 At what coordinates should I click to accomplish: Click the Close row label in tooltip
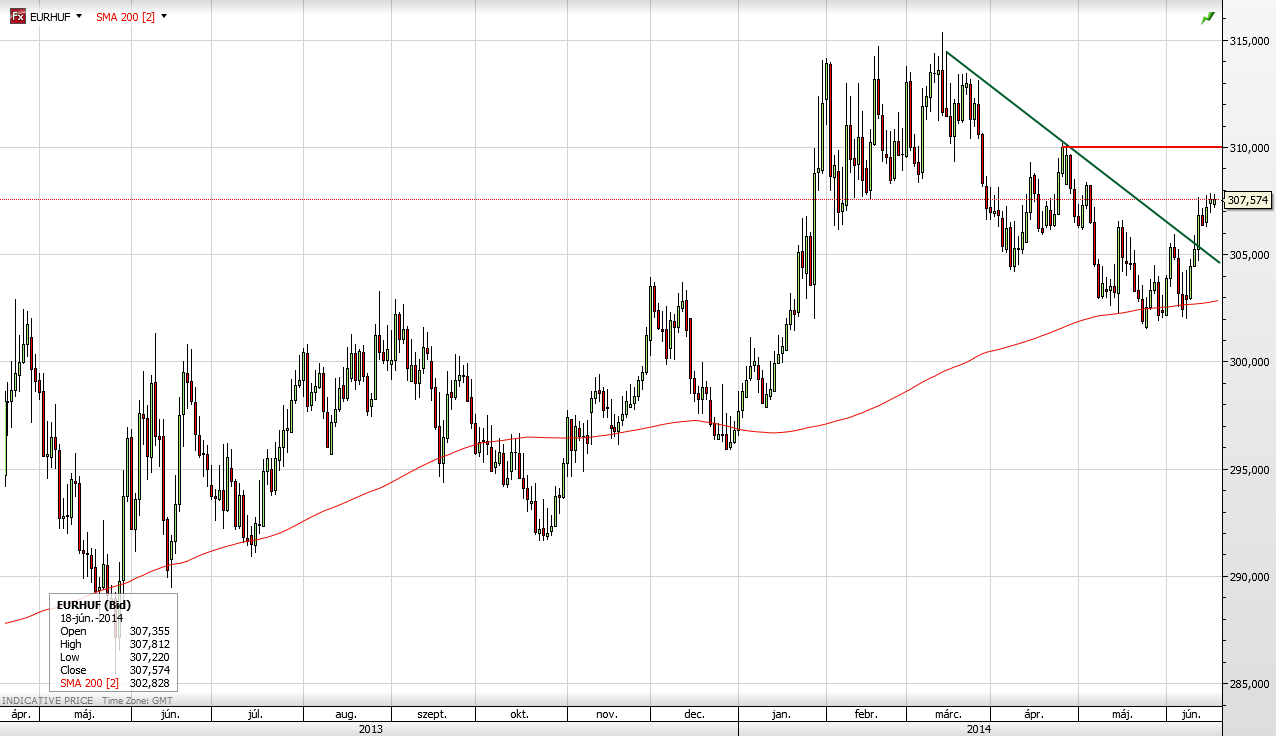click(73, 670)
